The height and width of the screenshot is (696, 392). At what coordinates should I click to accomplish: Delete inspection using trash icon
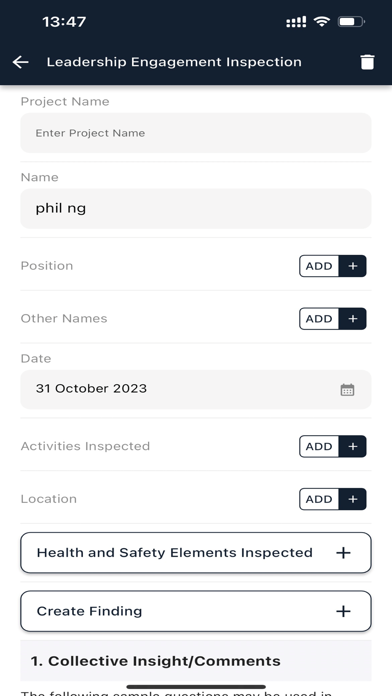(367, 62)
